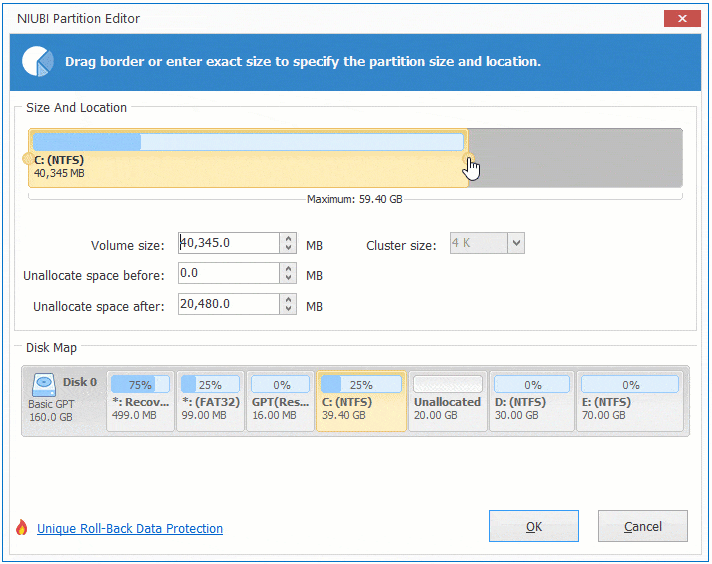Increase Unallocate space before value
The image size is (712, 564).
[288, 268]
